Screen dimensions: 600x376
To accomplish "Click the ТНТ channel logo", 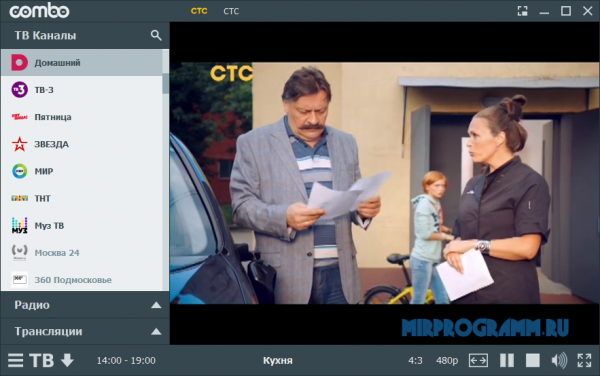I will (x=20, y=198).
